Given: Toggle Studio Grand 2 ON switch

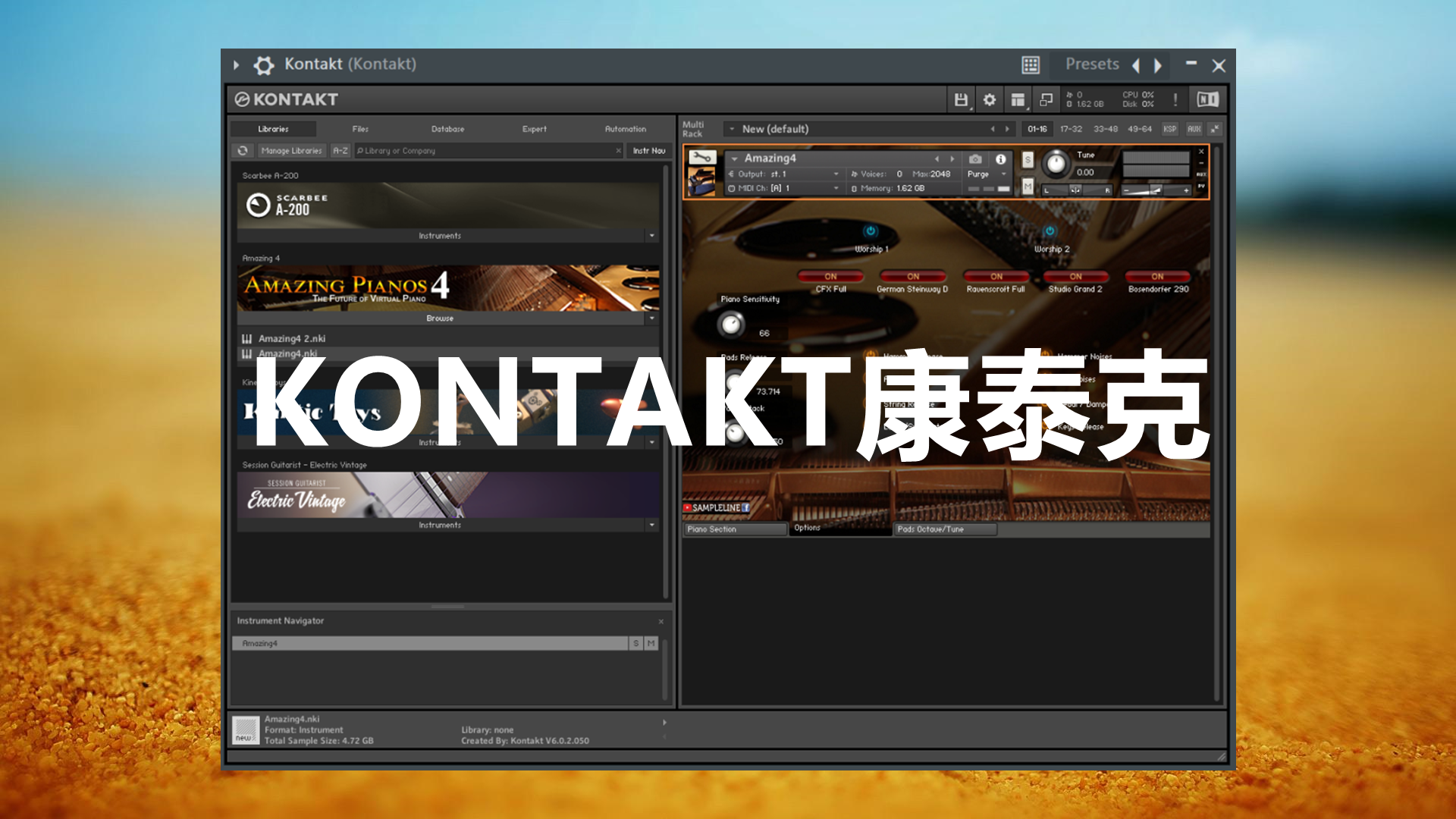Looking at the screenshot, I should point(1075,277).
